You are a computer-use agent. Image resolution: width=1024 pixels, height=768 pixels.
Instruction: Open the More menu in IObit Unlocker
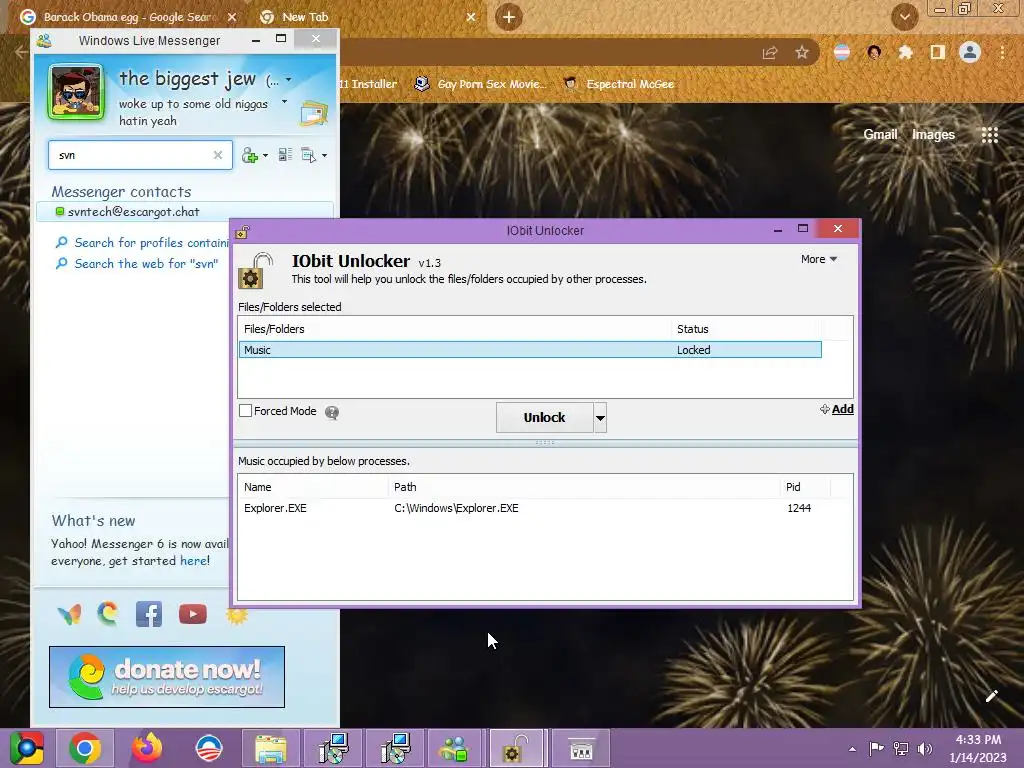coord(819,259)
